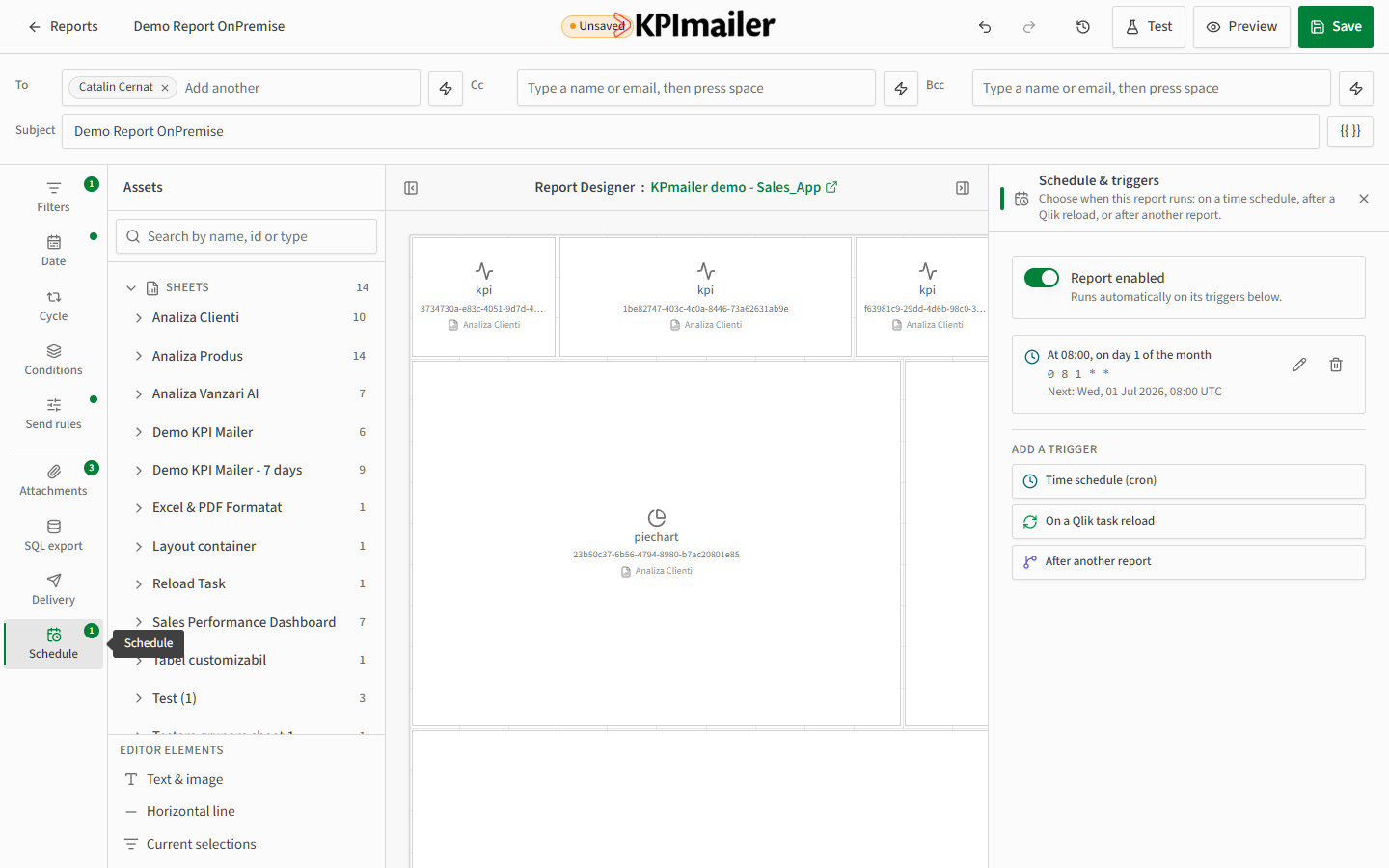1389x868 pixels.
Task: Click Add another recipient field
Action: pyautogui.click(x=299, y=88)
